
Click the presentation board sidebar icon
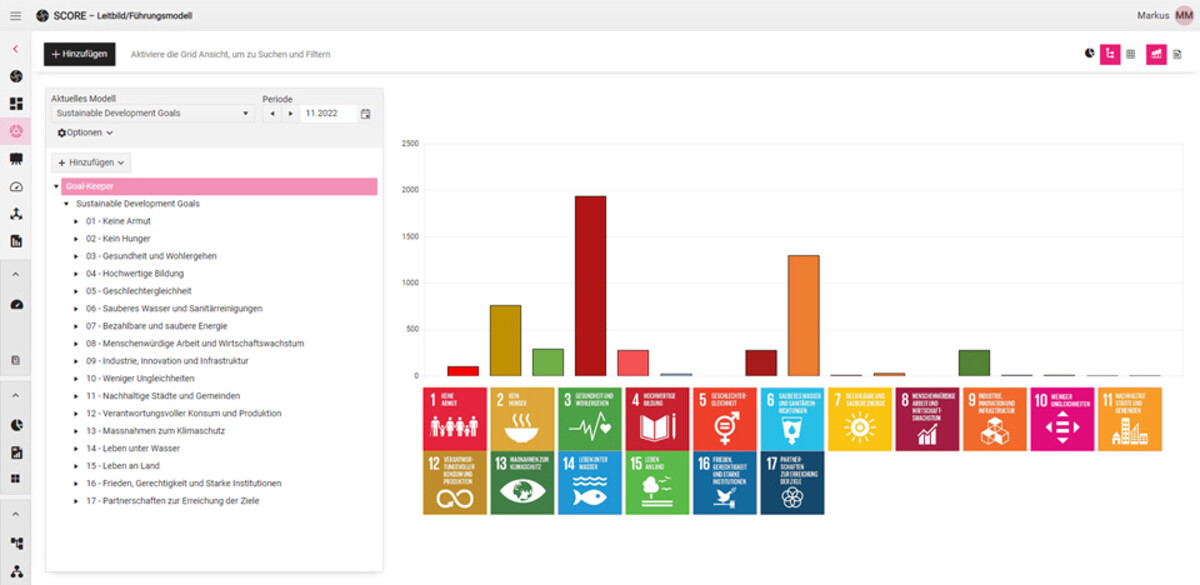(x=16, y=159)
